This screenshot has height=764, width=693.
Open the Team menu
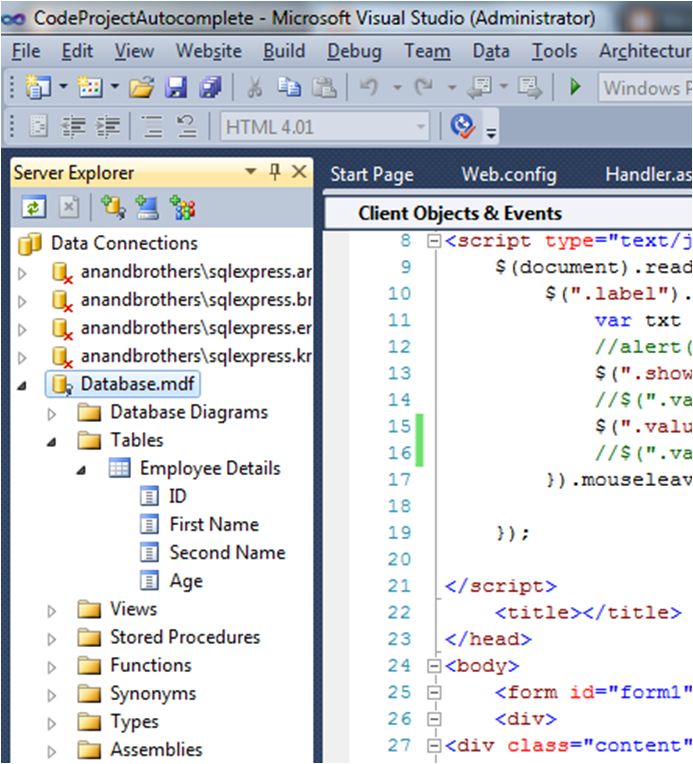427,51
